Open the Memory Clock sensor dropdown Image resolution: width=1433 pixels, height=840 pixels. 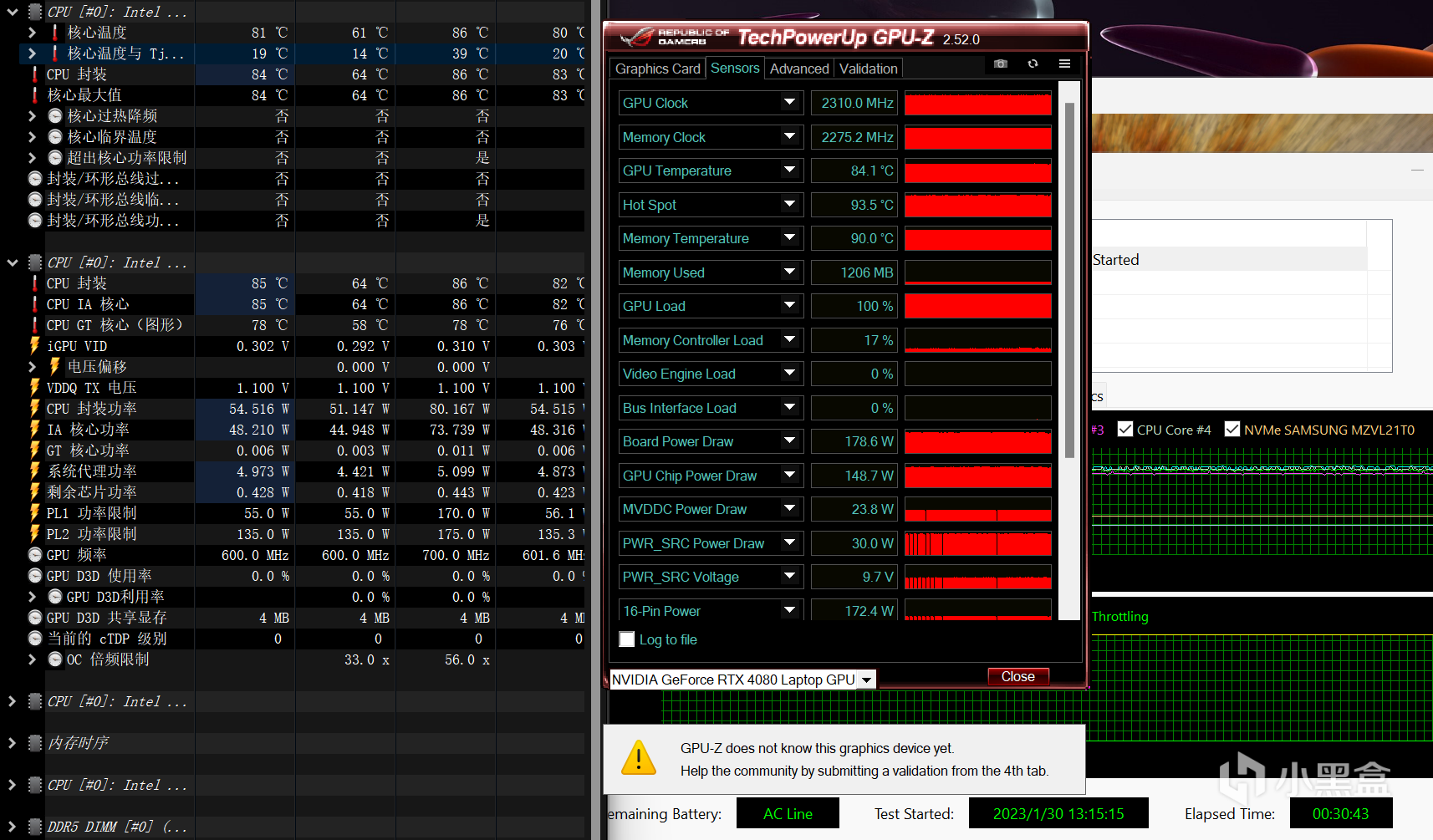tap(789, 136)
